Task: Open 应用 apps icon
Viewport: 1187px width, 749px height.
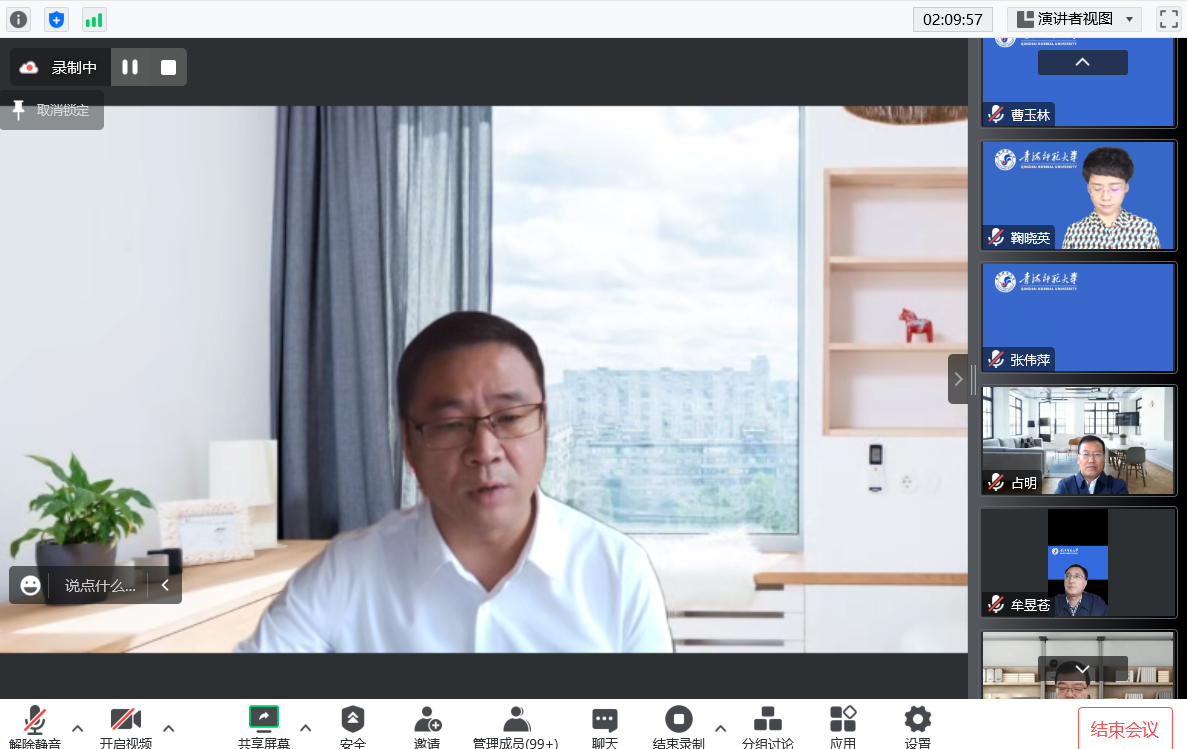Action: point(842,725)
